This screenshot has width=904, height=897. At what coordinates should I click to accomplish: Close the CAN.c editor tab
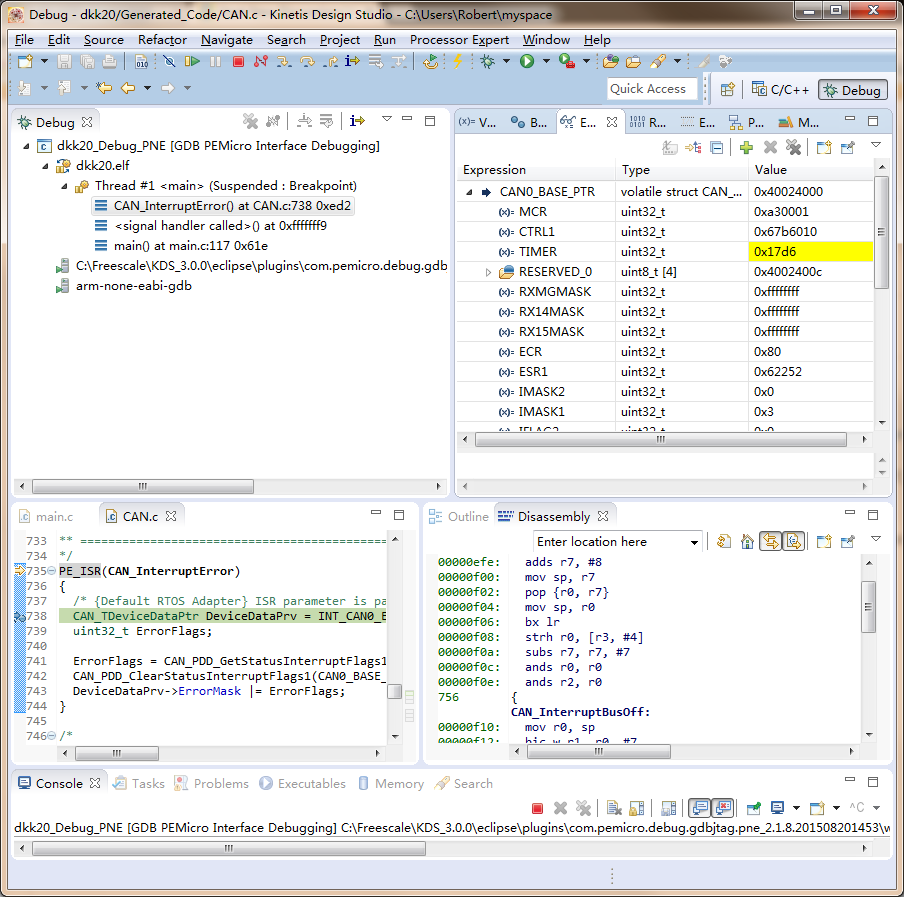tap(171, 517)
